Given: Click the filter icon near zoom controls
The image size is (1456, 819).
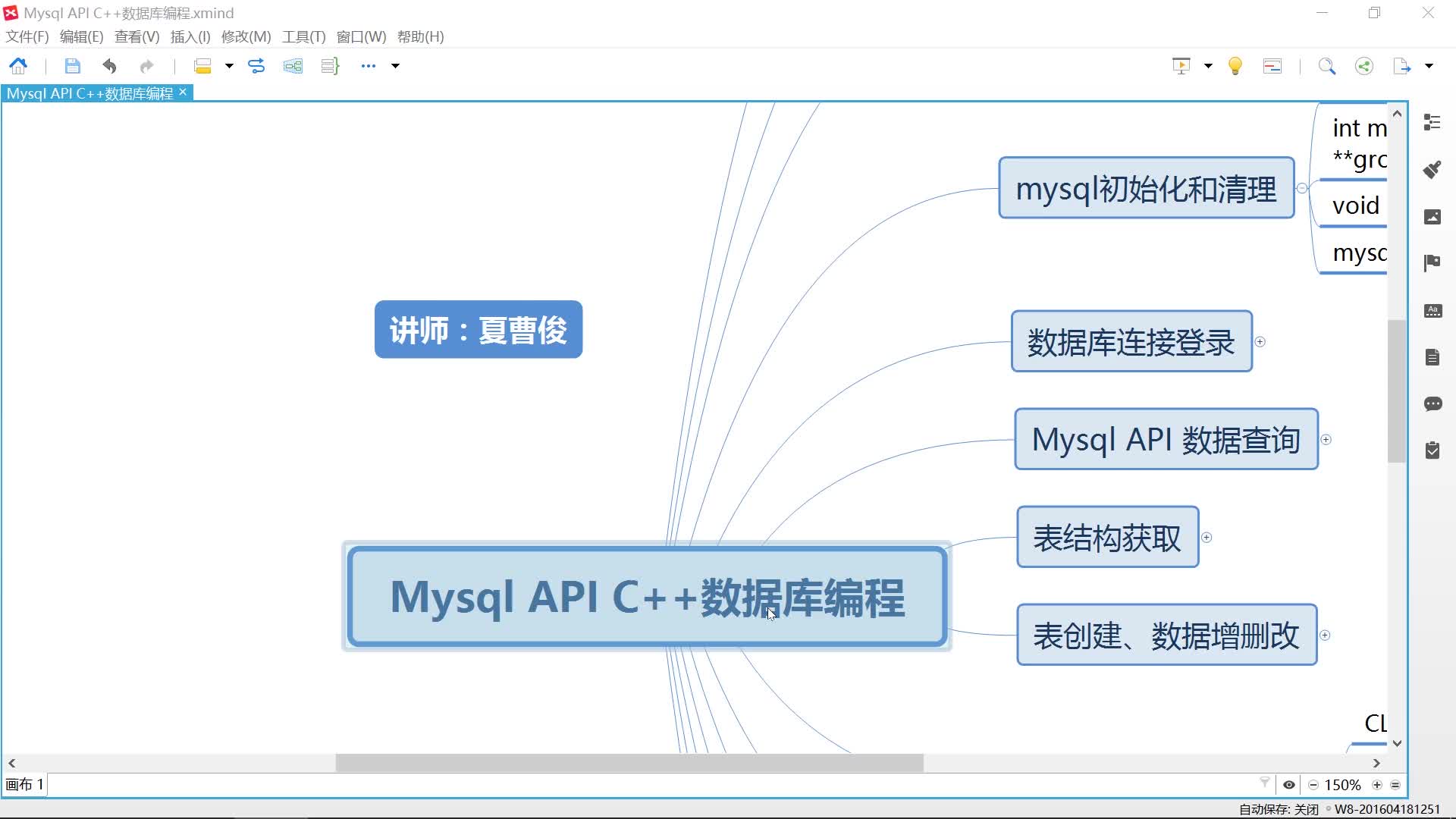Looking at the screenshot, I should click(x=1264, y=782).
